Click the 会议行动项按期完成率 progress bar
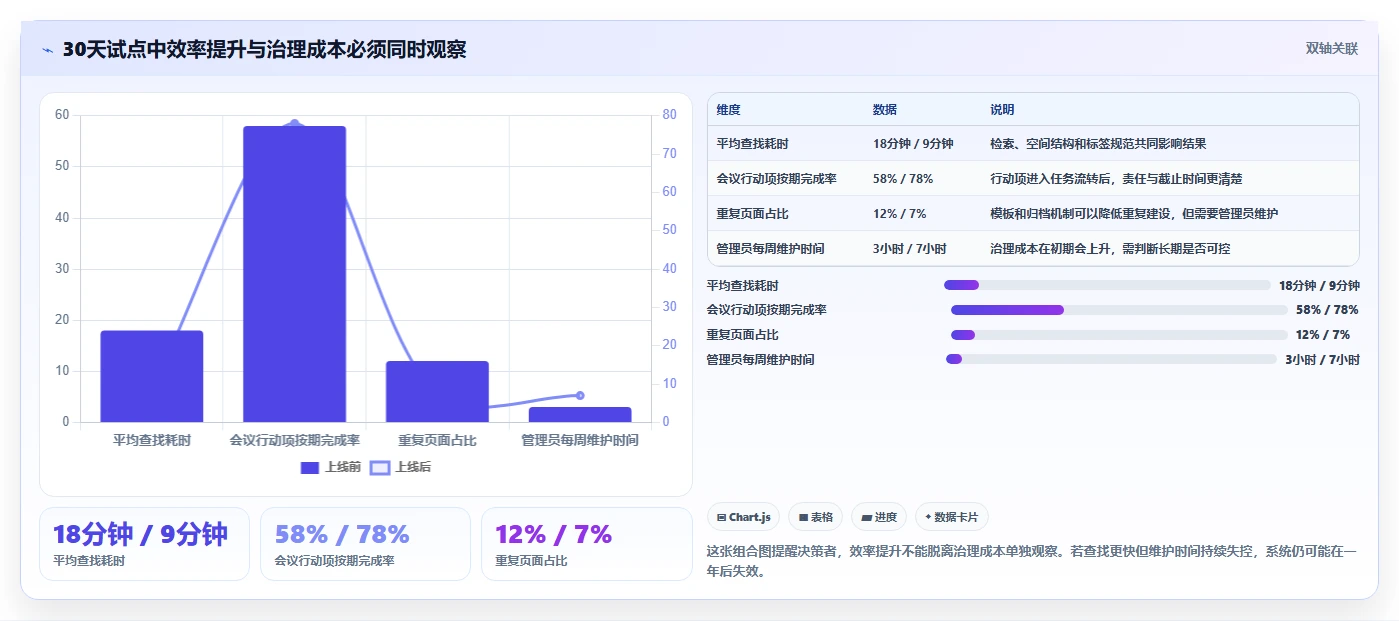The height and width of the screenshot is (621, 1399). pos(1119,310)
